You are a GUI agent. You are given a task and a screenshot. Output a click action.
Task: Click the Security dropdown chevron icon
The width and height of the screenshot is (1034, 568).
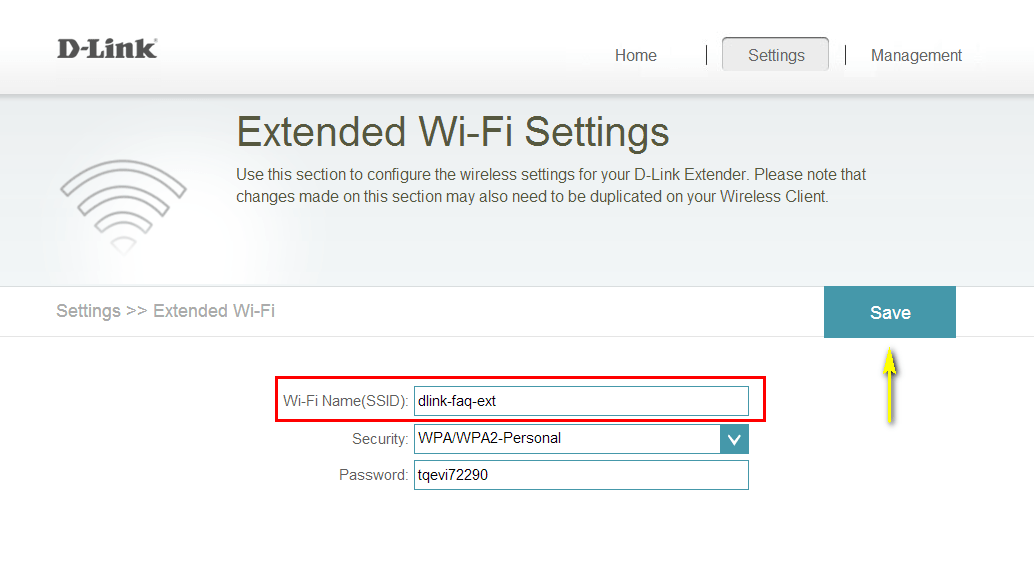[x=734, y=439]
